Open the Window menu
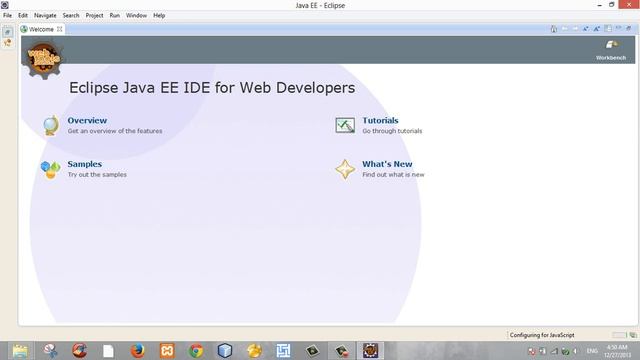Screen dimensions: 640x360 pos(136,16)
